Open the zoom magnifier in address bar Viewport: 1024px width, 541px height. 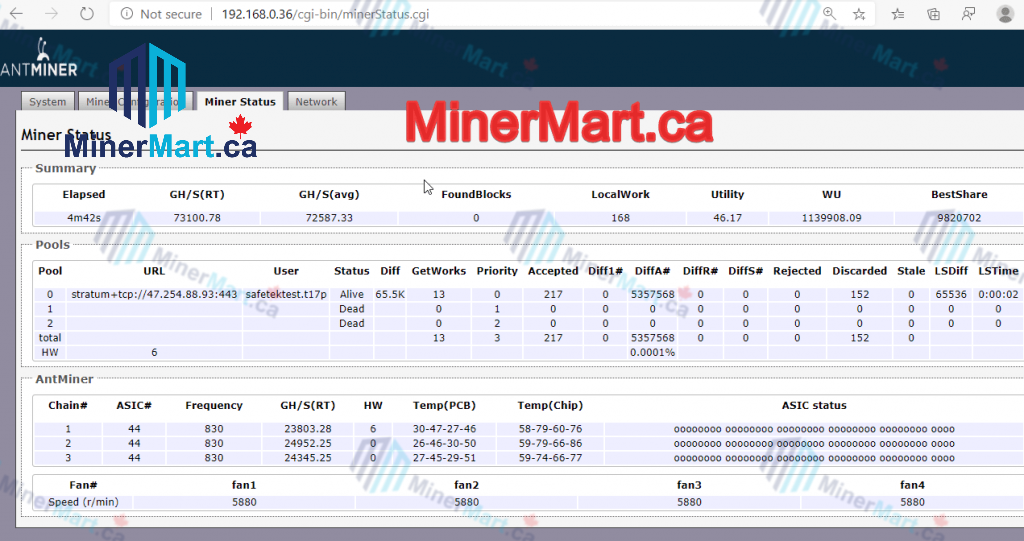pos(829,14)
